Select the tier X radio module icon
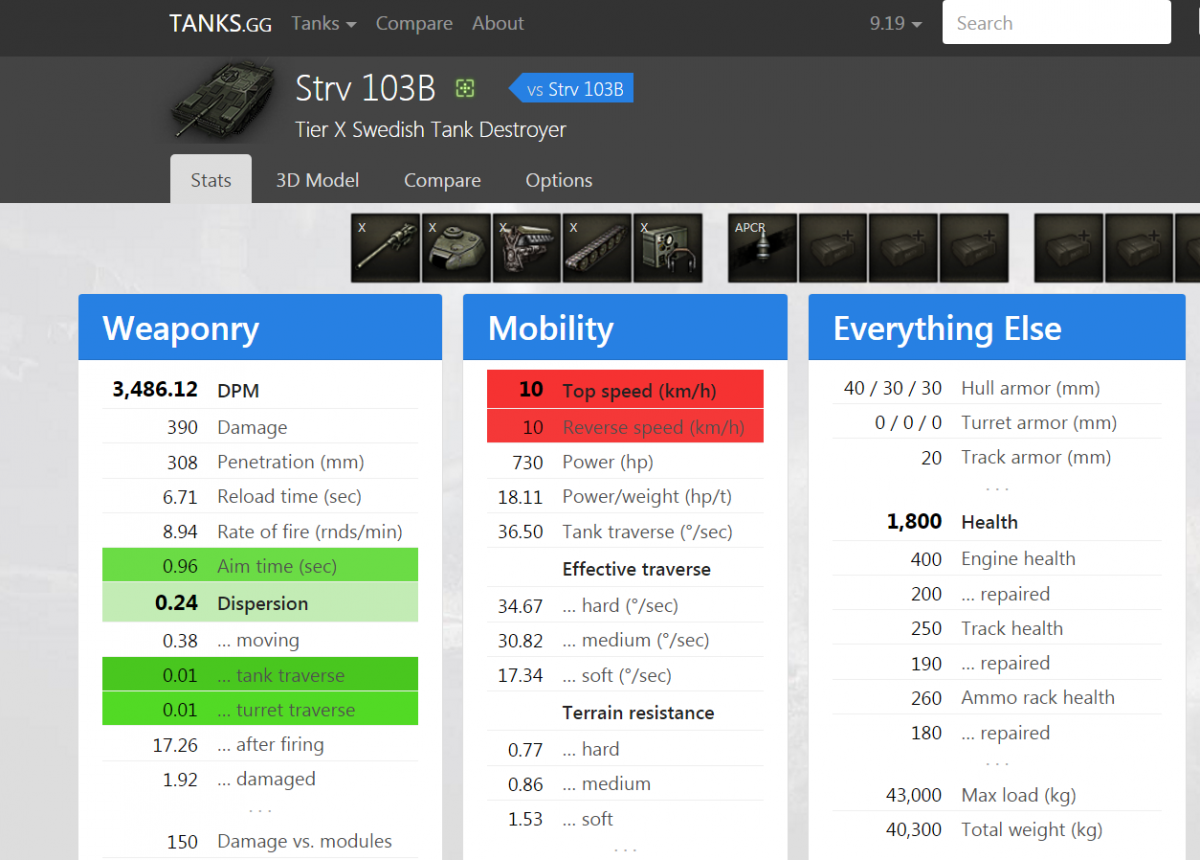The height and width of the screenshot is (860, 1200). [668, 248]
